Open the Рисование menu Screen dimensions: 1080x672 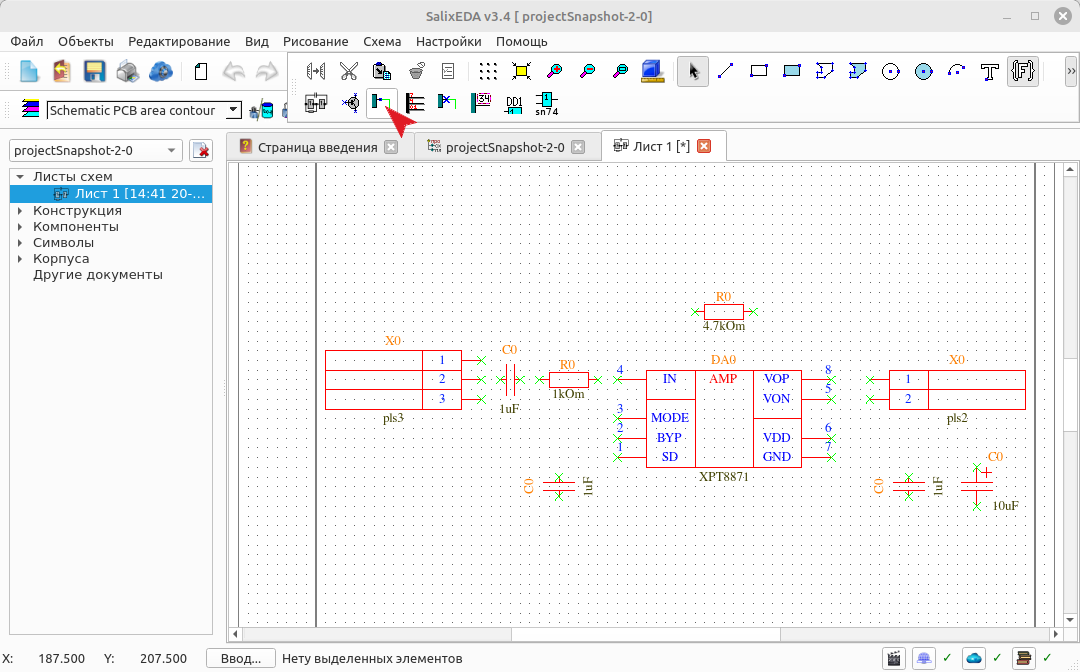click(x=315, y=41)
